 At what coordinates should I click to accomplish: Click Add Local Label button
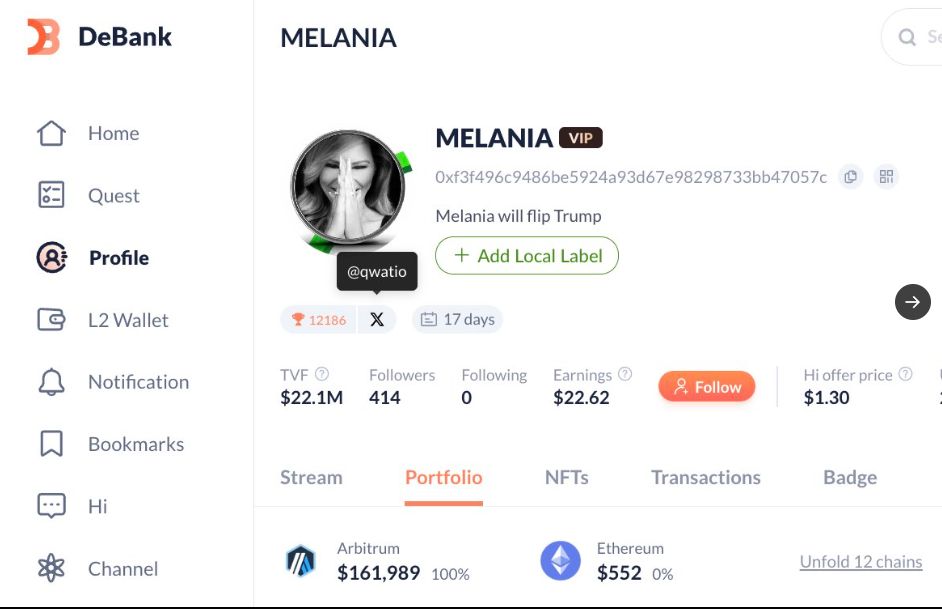point(527,256)
